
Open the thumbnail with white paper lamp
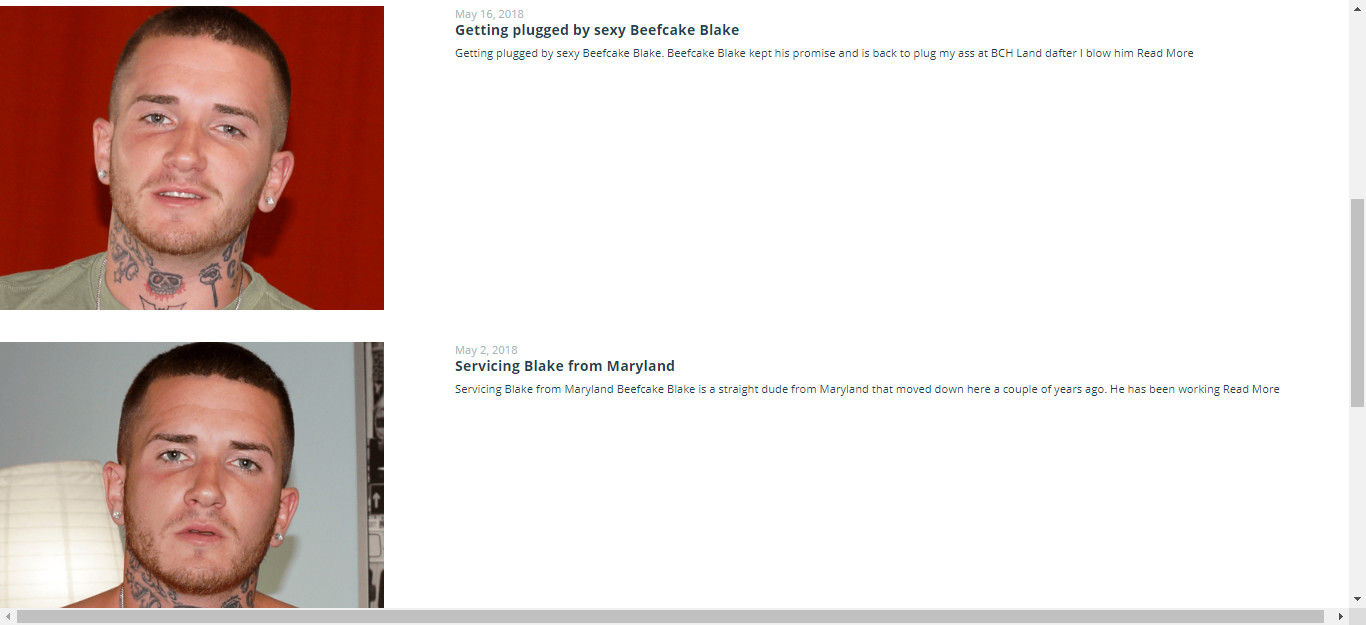192,475
